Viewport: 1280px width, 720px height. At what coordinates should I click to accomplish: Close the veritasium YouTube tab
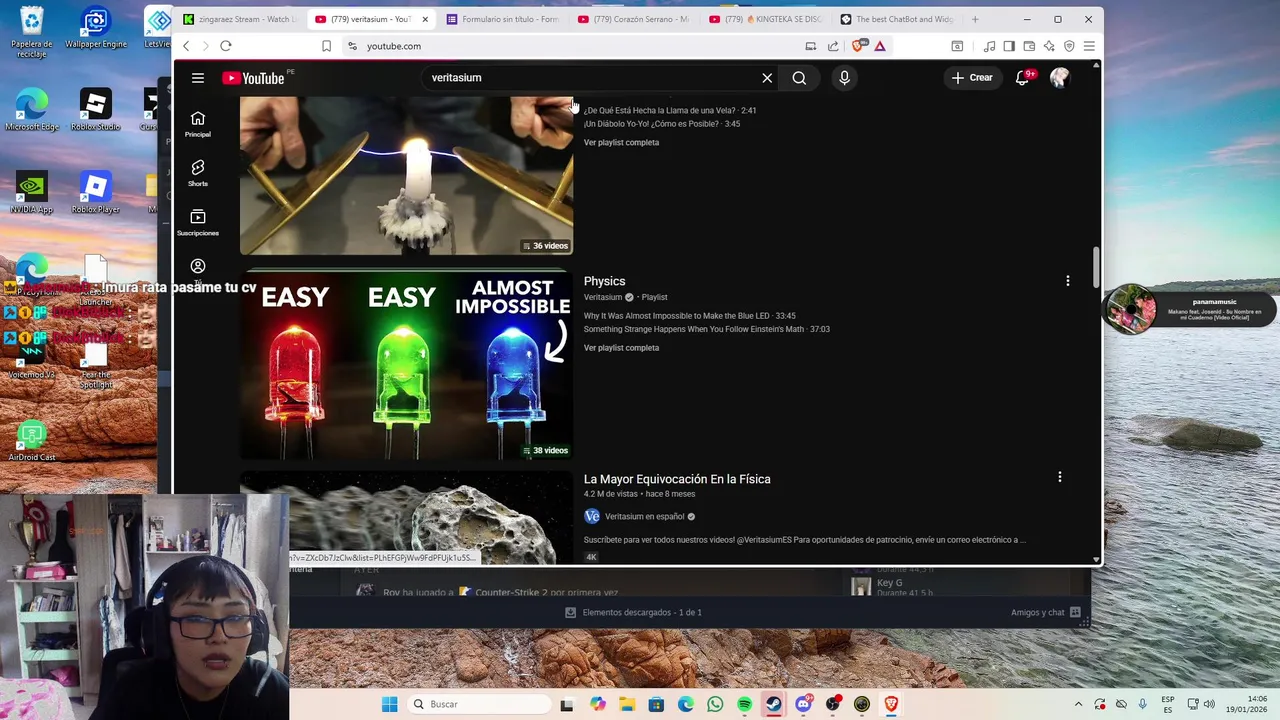coord(425,19)
